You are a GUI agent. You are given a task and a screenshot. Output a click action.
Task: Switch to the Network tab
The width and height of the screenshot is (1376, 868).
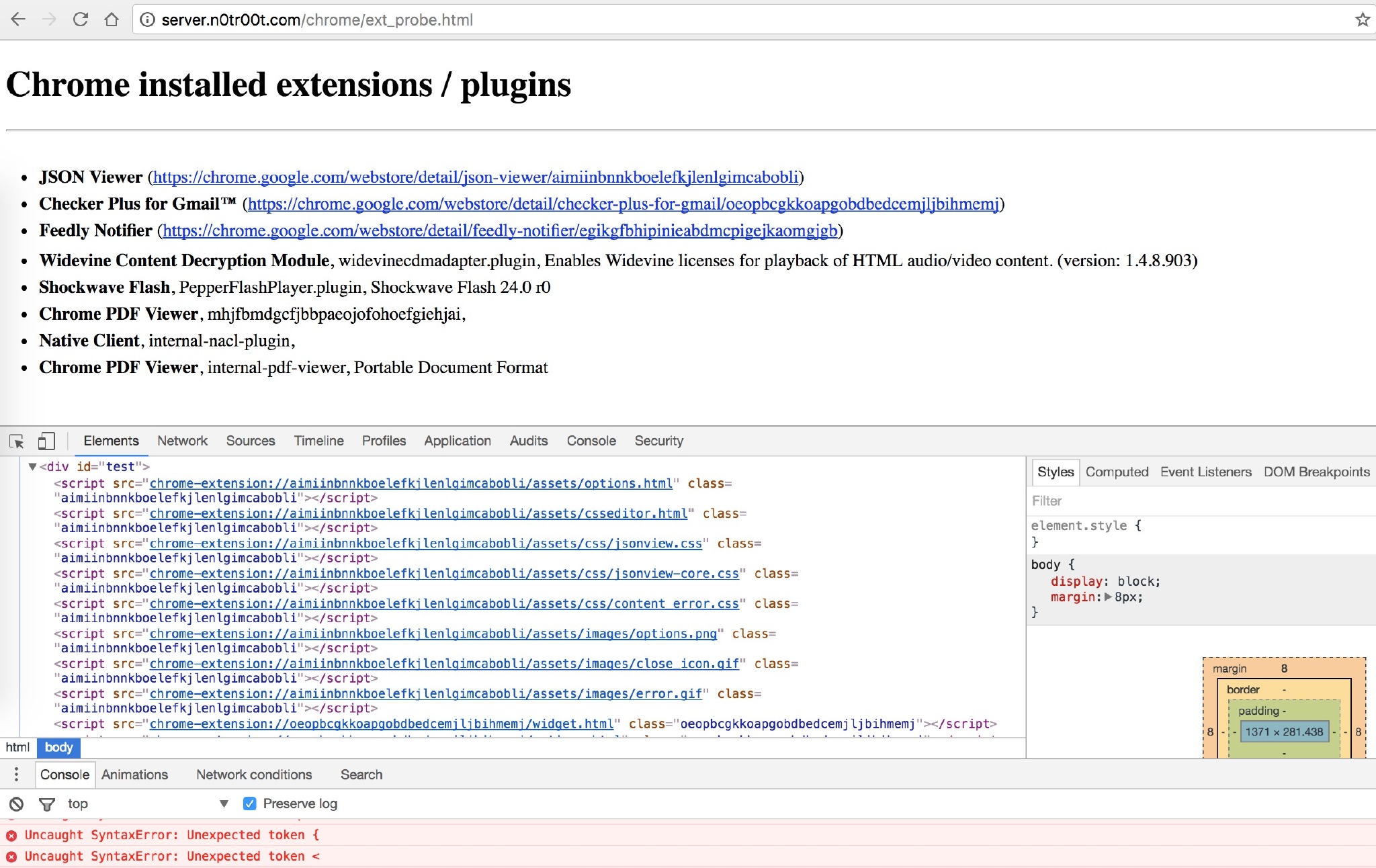coord(182,441)
